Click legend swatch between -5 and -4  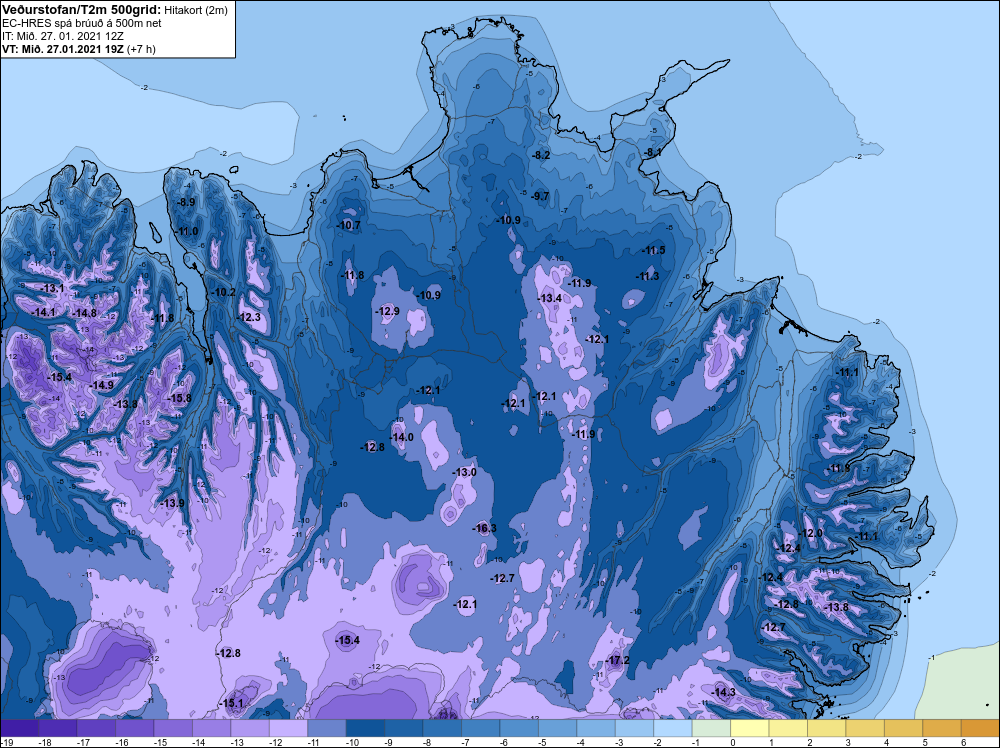[x=558, y=728]
